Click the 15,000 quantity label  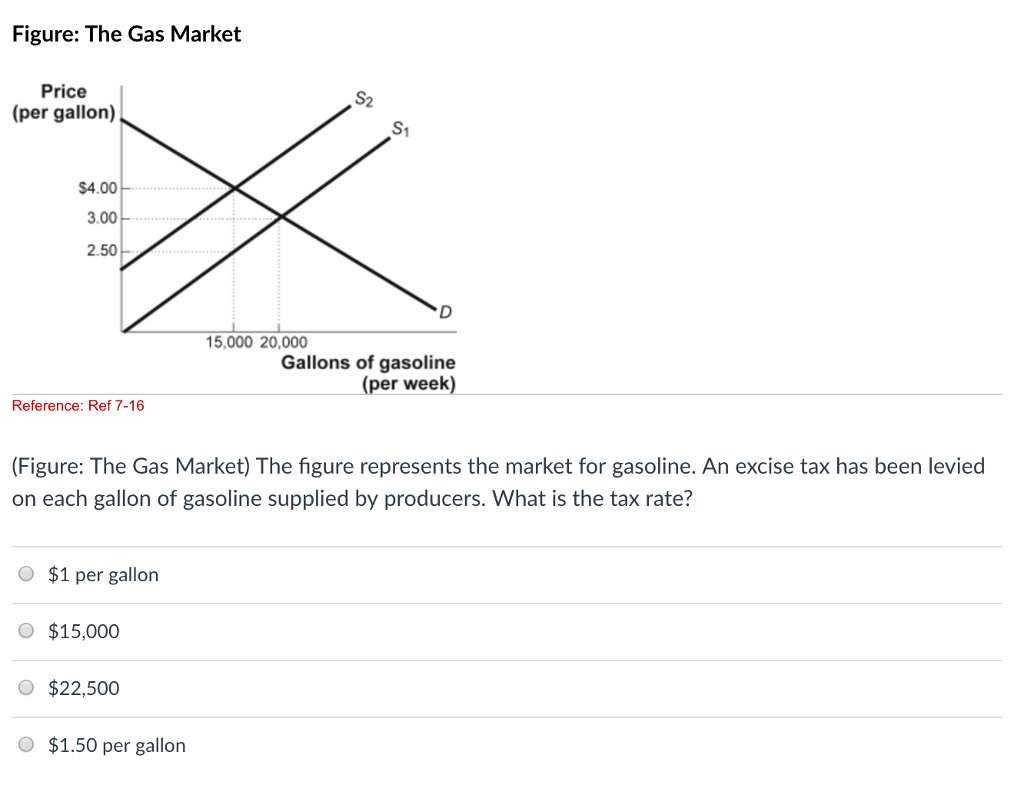(x=231, y=341)
